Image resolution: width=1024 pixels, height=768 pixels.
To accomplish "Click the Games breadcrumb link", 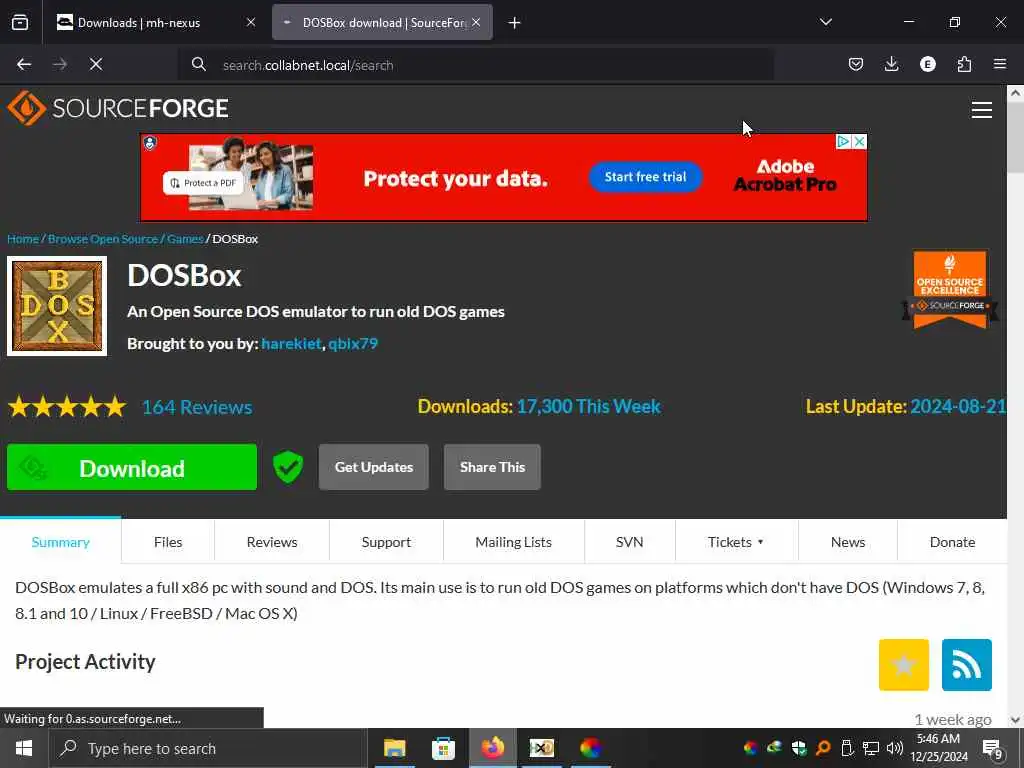I will pyautogui.click(x=185, y=239).
